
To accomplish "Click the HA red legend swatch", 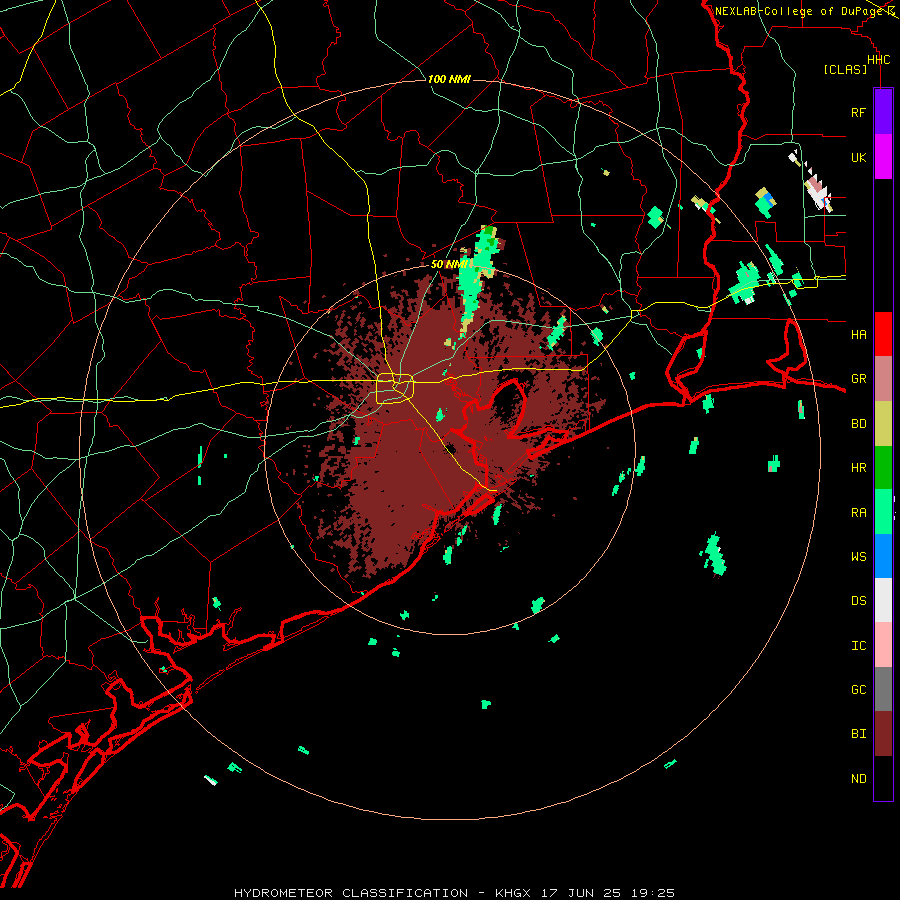I will (x=883, y=334).
